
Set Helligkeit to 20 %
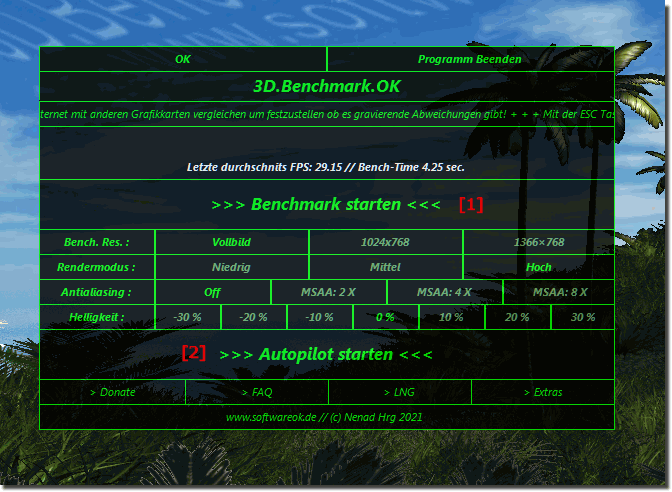517,317
